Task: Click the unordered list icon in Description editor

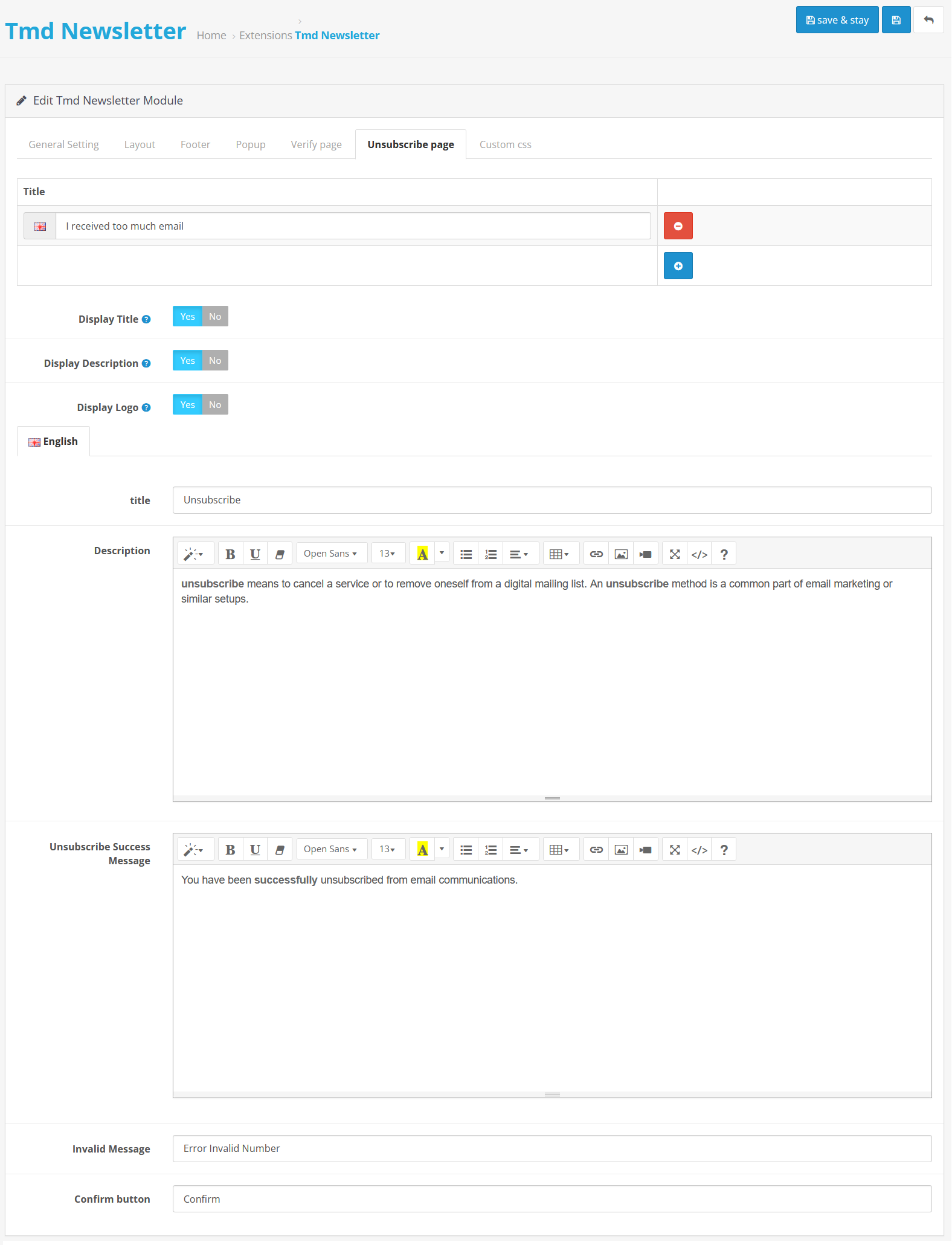Action: click(466, 554)
